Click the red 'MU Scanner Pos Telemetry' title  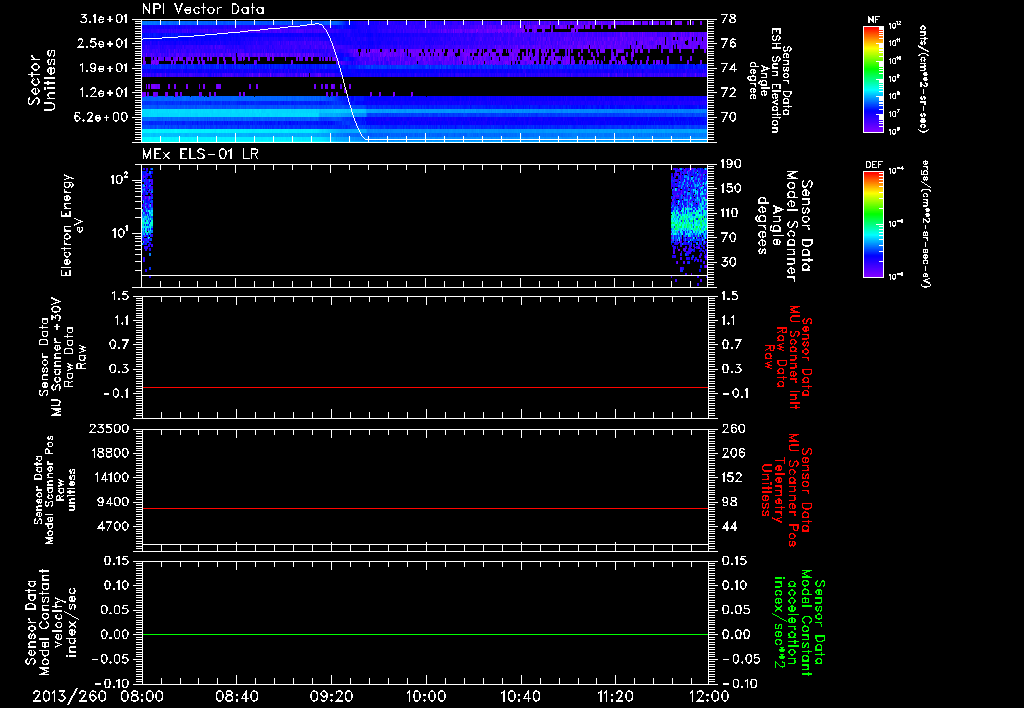(x=785, y=490)
